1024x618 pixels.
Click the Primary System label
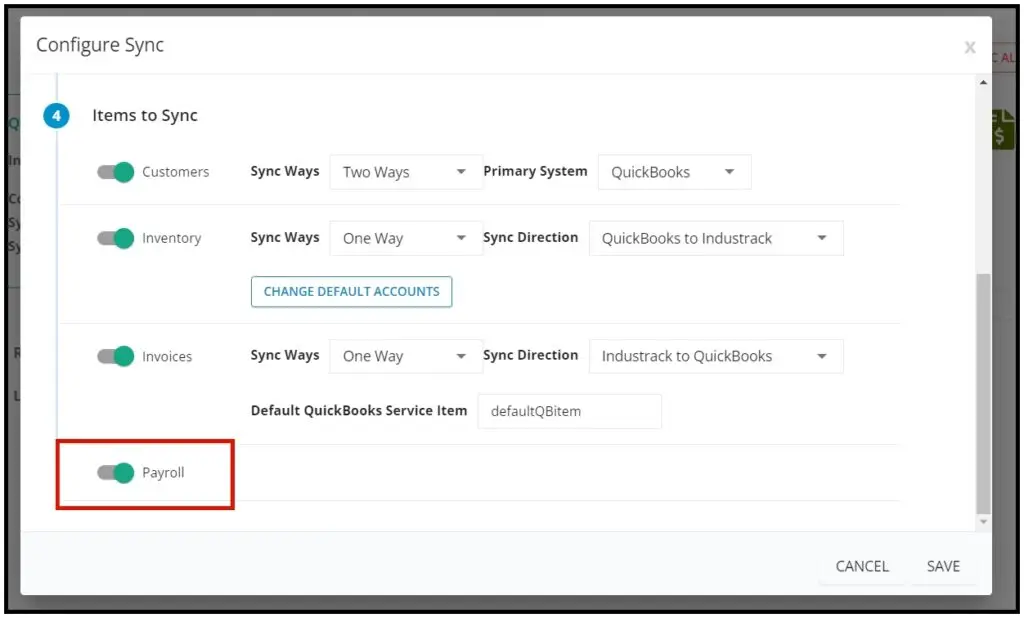coord(536,171)
